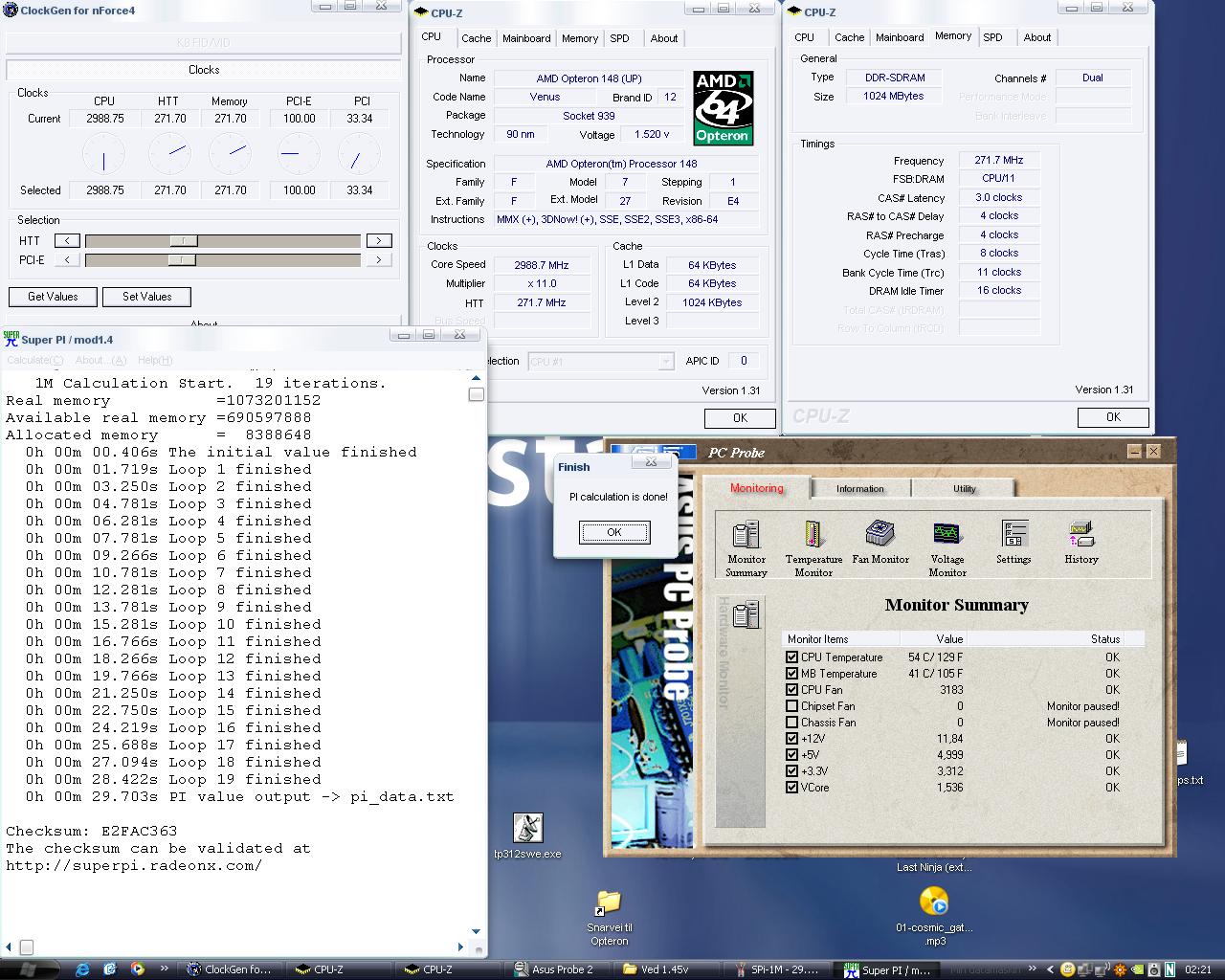Open the Temperature Monitor icon

[813, 548]
